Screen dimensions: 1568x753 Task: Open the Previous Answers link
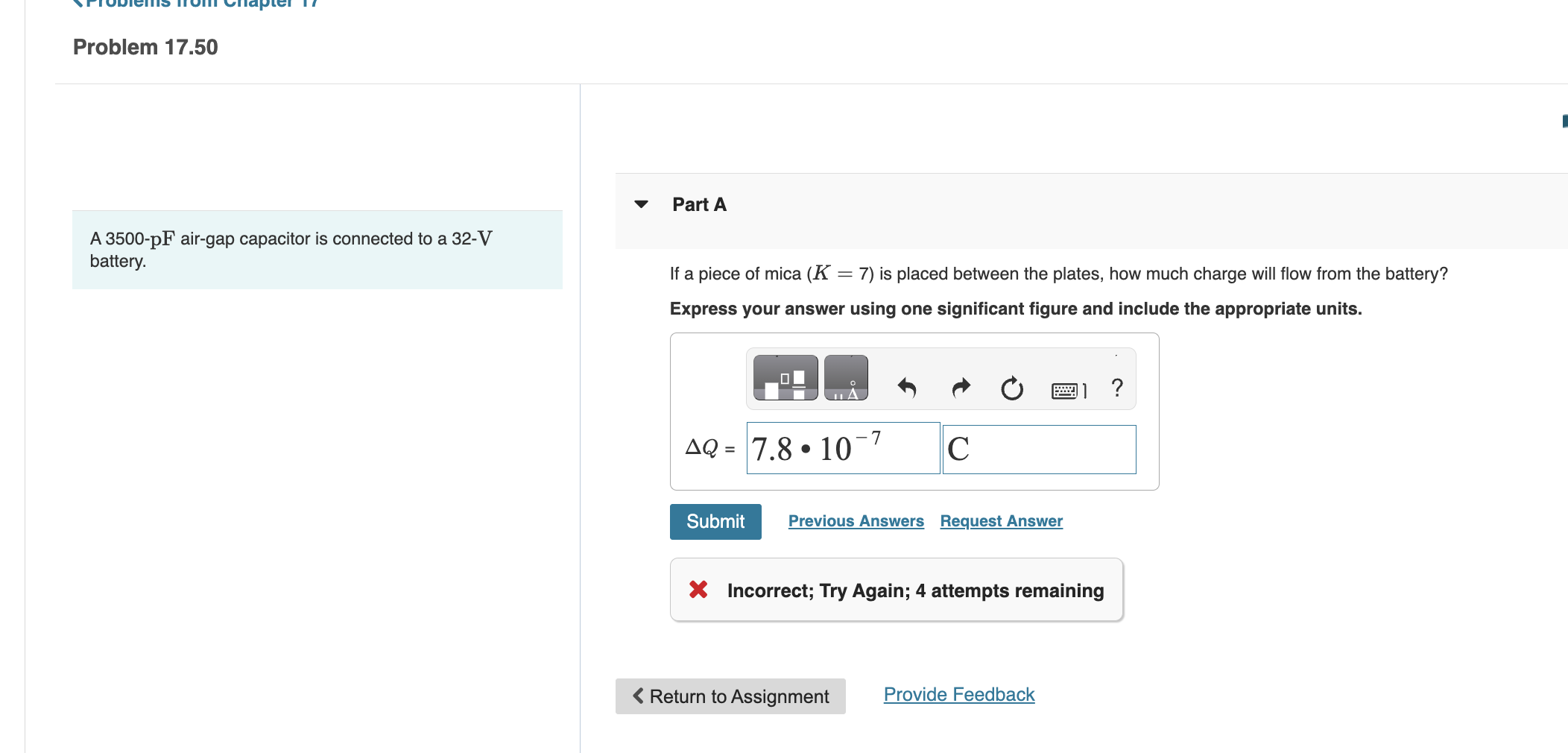(x=856, y=520)
